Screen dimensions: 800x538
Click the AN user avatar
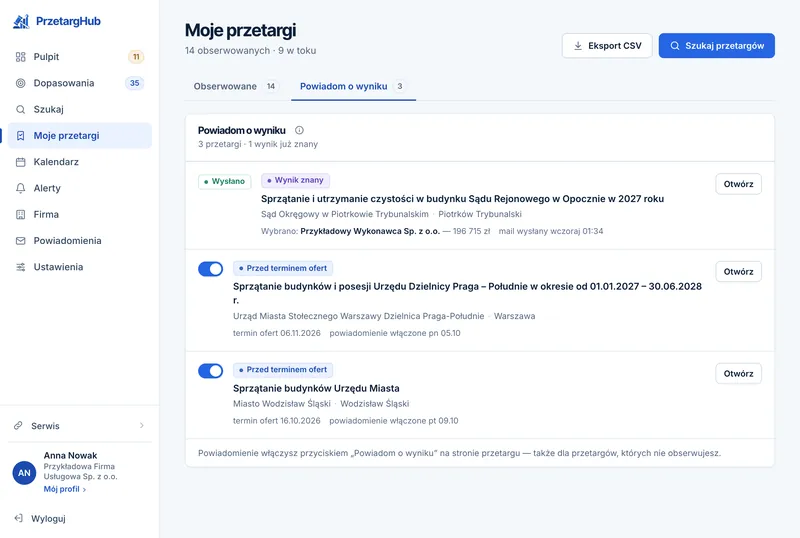(x=24, y=473)
